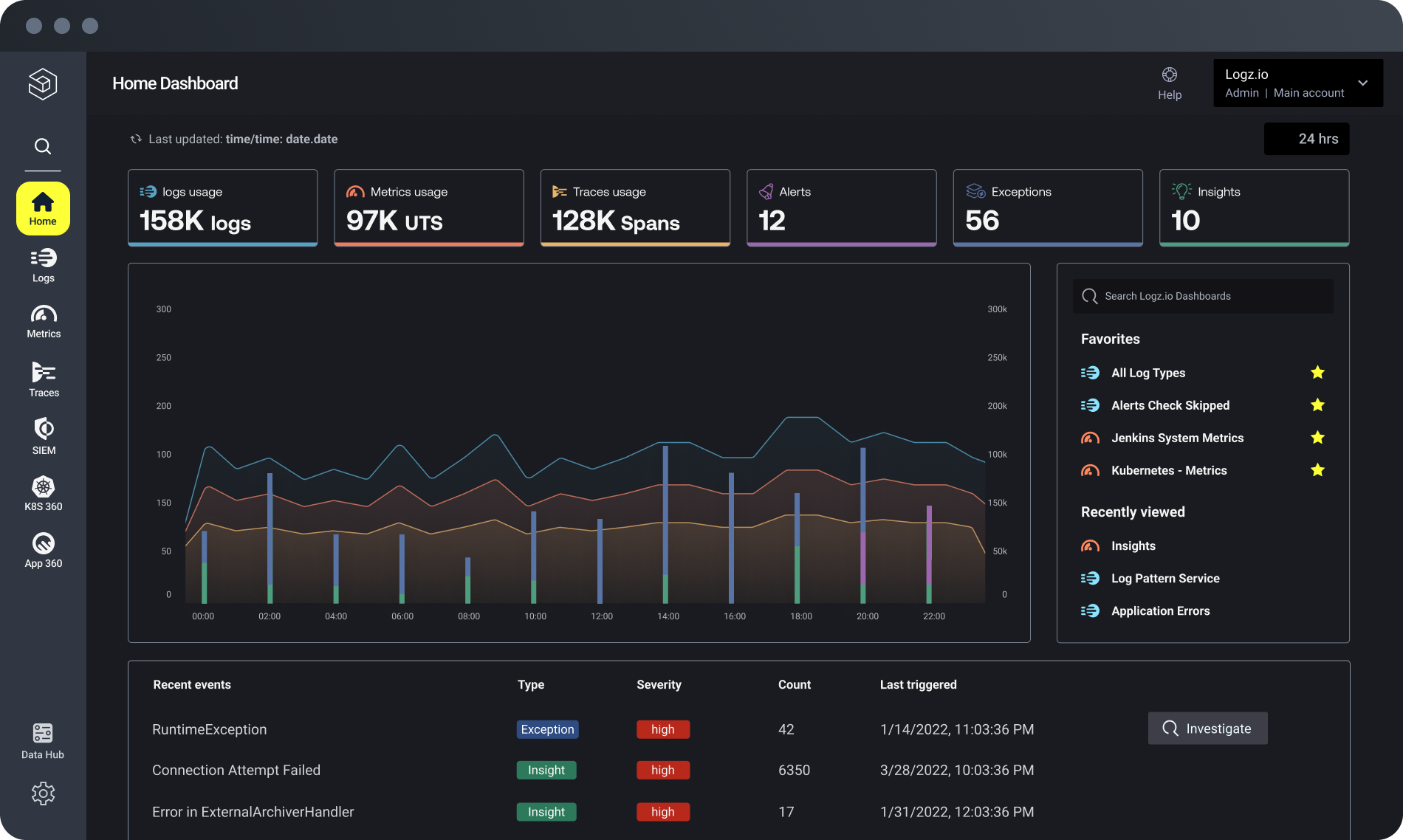Open the Insights card
Screen dimensions: 1403x840
tap(1254, 207)
